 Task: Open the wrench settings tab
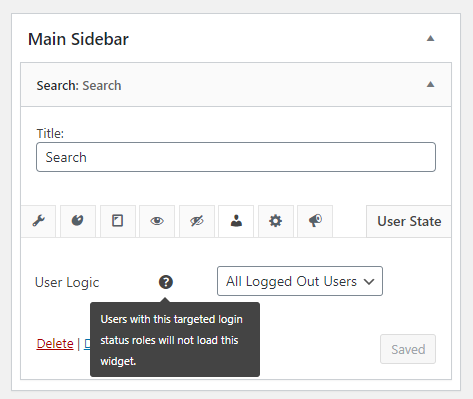click(x=38, y=221)
